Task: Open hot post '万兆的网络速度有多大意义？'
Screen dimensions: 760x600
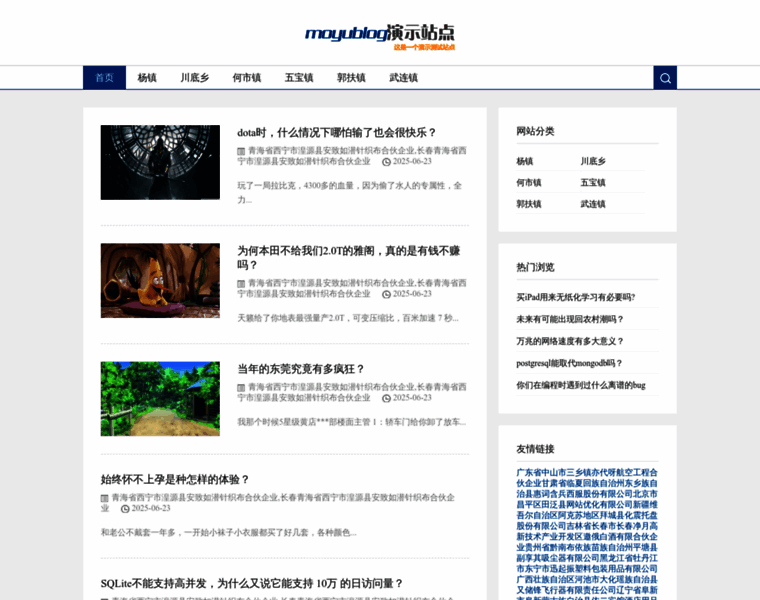Action: click(570, 342)
